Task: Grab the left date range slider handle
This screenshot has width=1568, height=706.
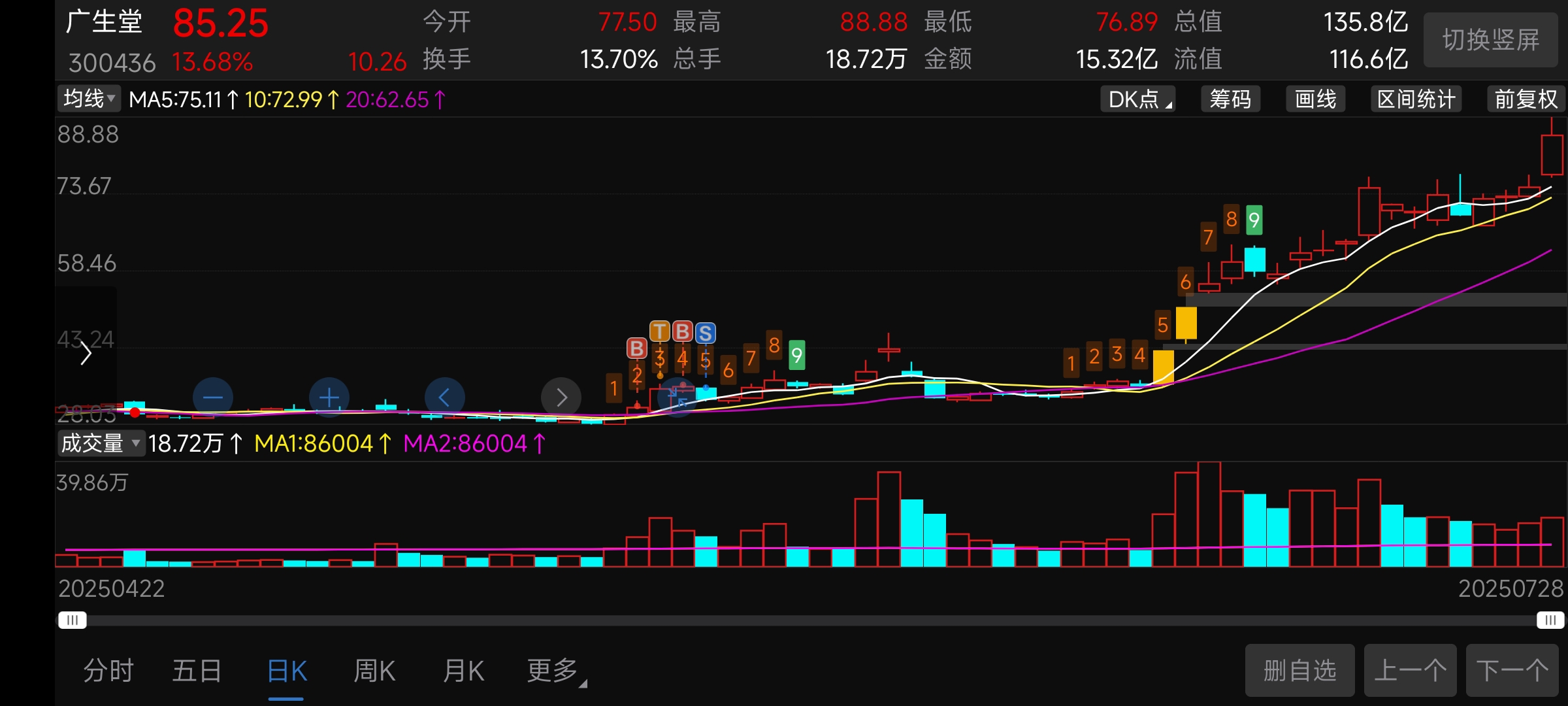Action: pyautogui.click(x=72, y=620)
